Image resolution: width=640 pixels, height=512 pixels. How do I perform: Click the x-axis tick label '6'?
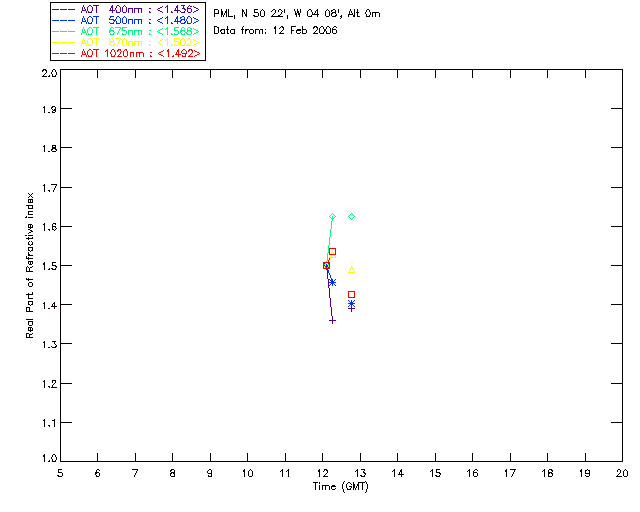point(98,473)
